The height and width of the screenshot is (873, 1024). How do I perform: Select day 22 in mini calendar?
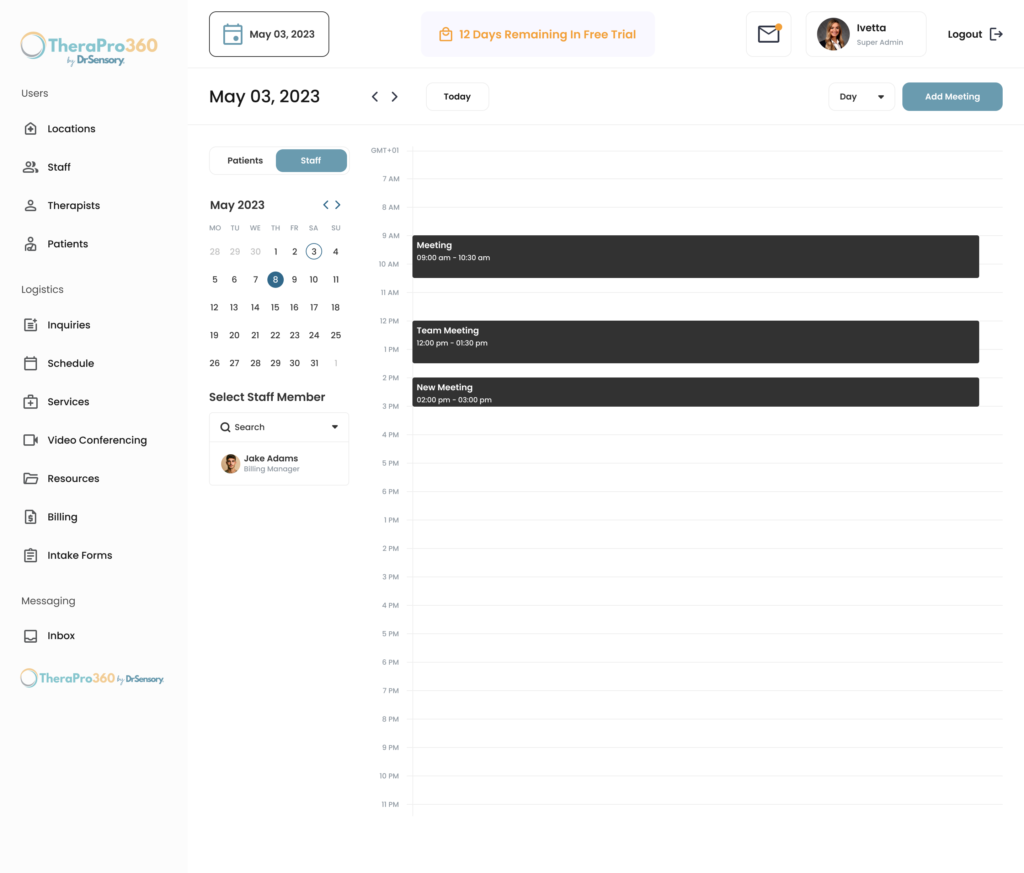[275, 336]
